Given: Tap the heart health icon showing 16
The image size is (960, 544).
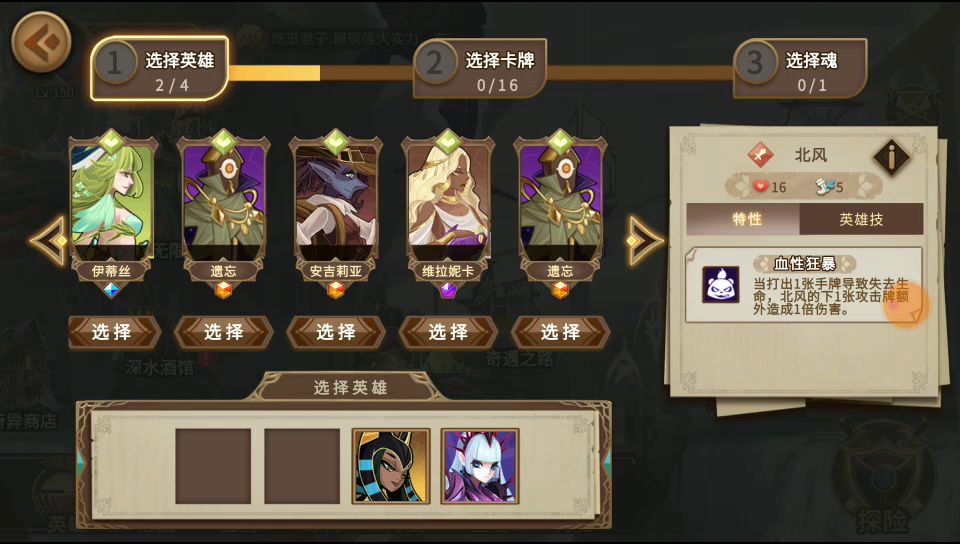Looking at the screenshot, I should click(760, 186).
